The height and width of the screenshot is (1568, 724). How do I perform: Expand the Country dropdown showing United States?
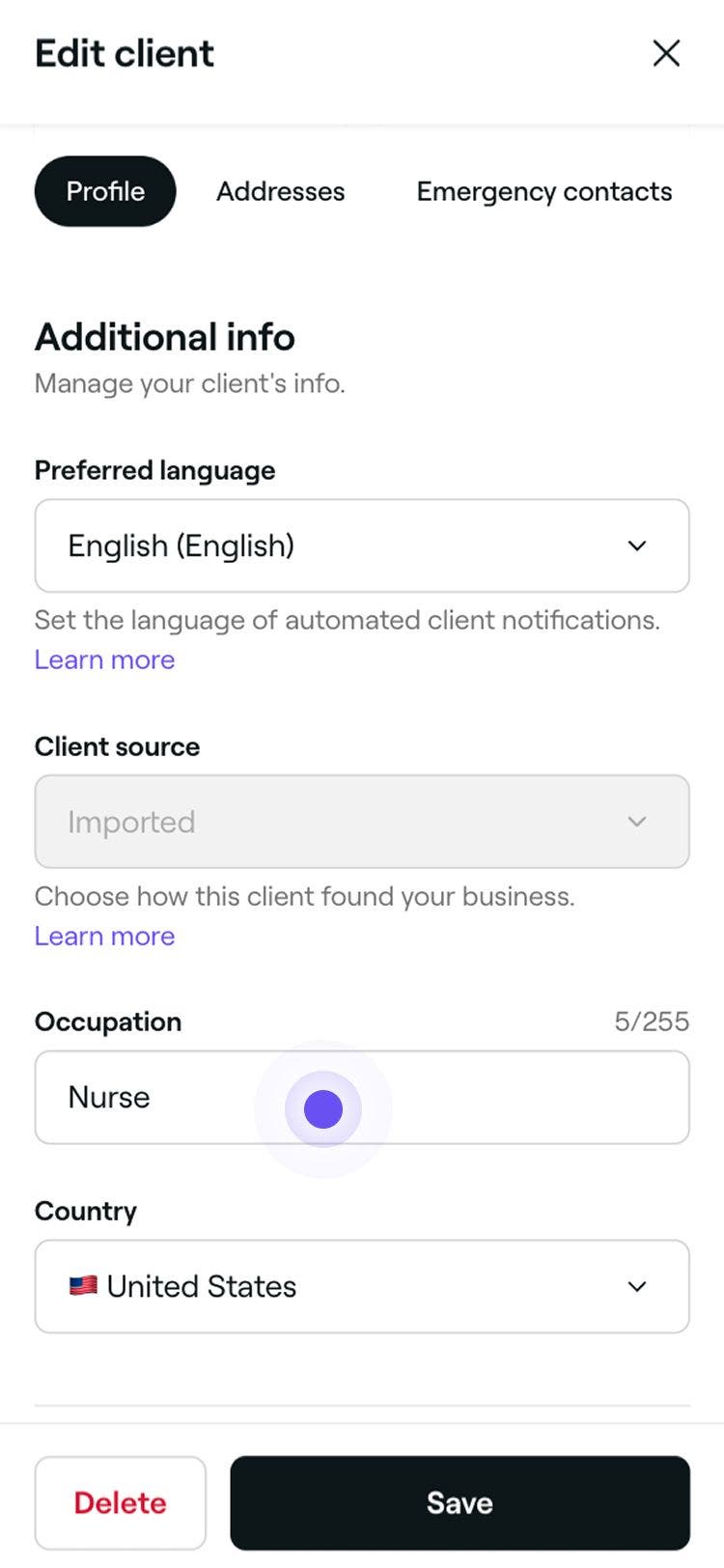(361, 1286)
